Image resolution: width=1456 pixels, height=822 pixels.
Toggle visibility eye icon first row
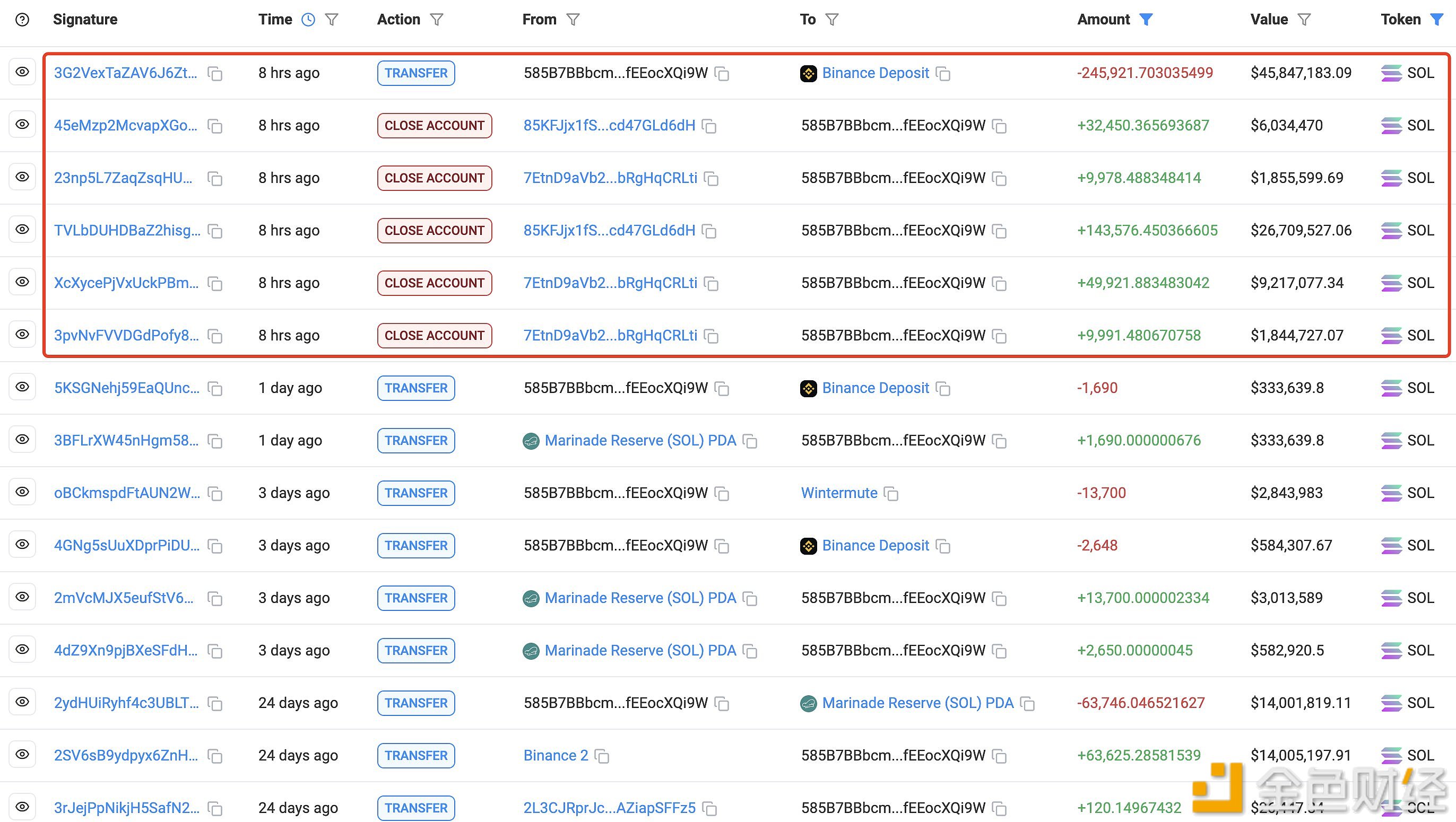(25, 72)
